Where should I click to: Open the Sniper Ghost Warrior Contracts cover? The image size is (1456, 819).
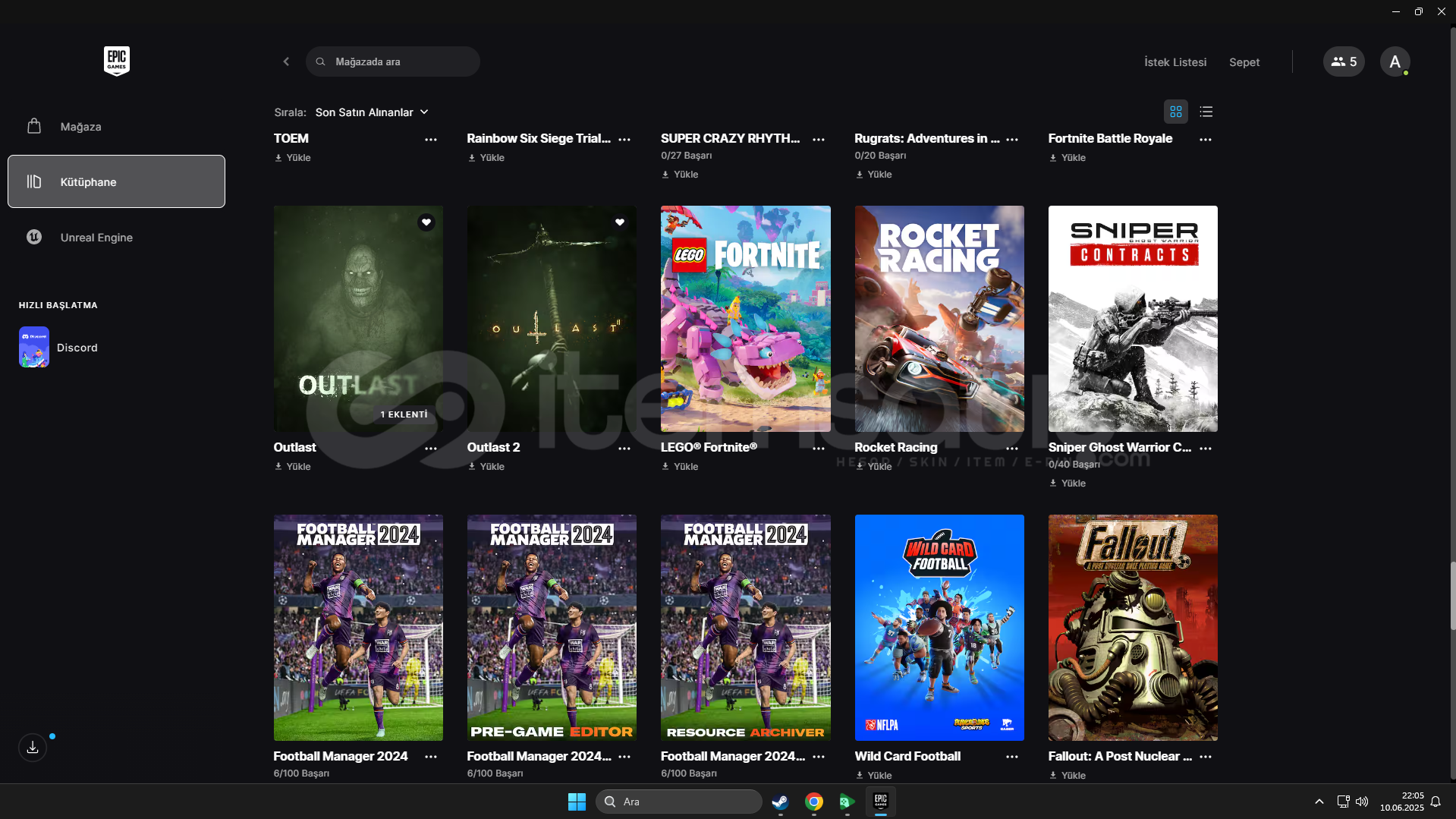(1133, 319)
